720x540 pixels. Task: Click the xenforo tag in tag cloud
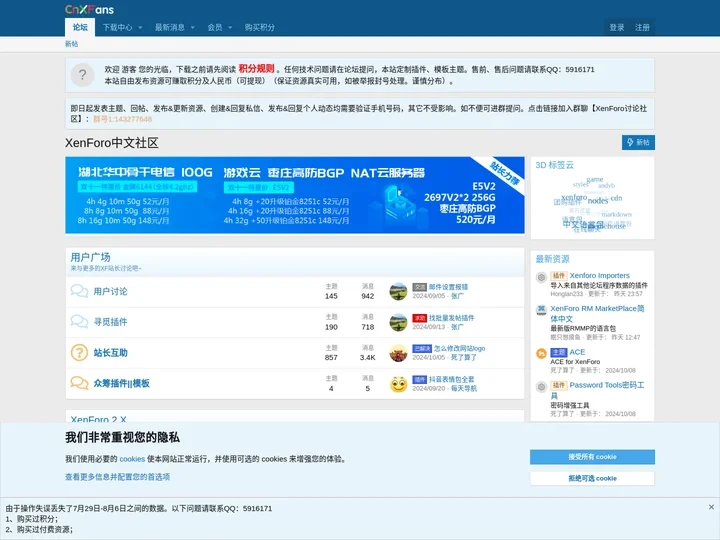point(574,197)
